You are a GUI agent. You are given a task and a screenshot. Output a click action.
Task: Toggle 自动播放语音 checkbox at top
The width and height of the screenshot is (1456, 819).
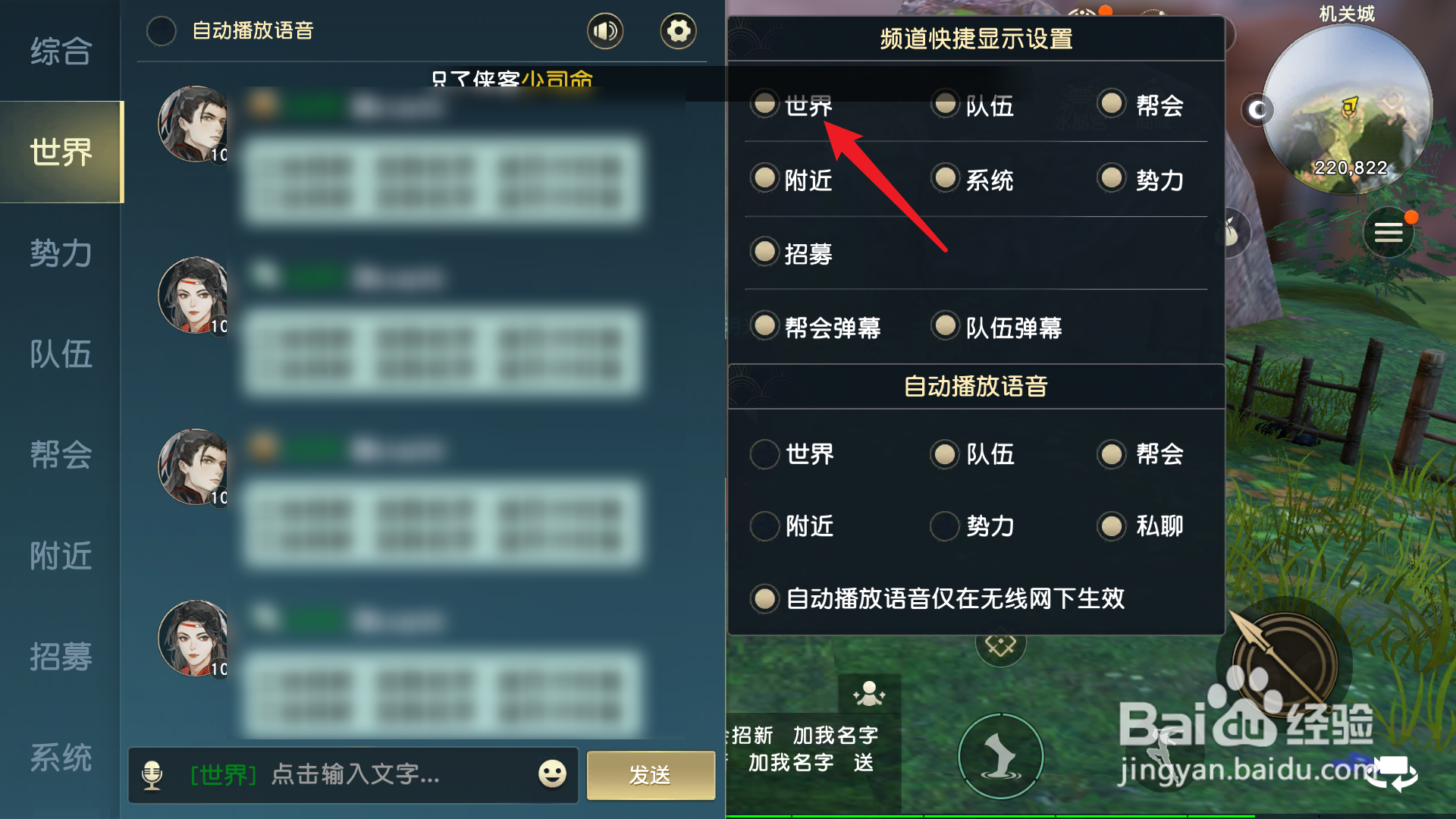(x=161, y=31)
